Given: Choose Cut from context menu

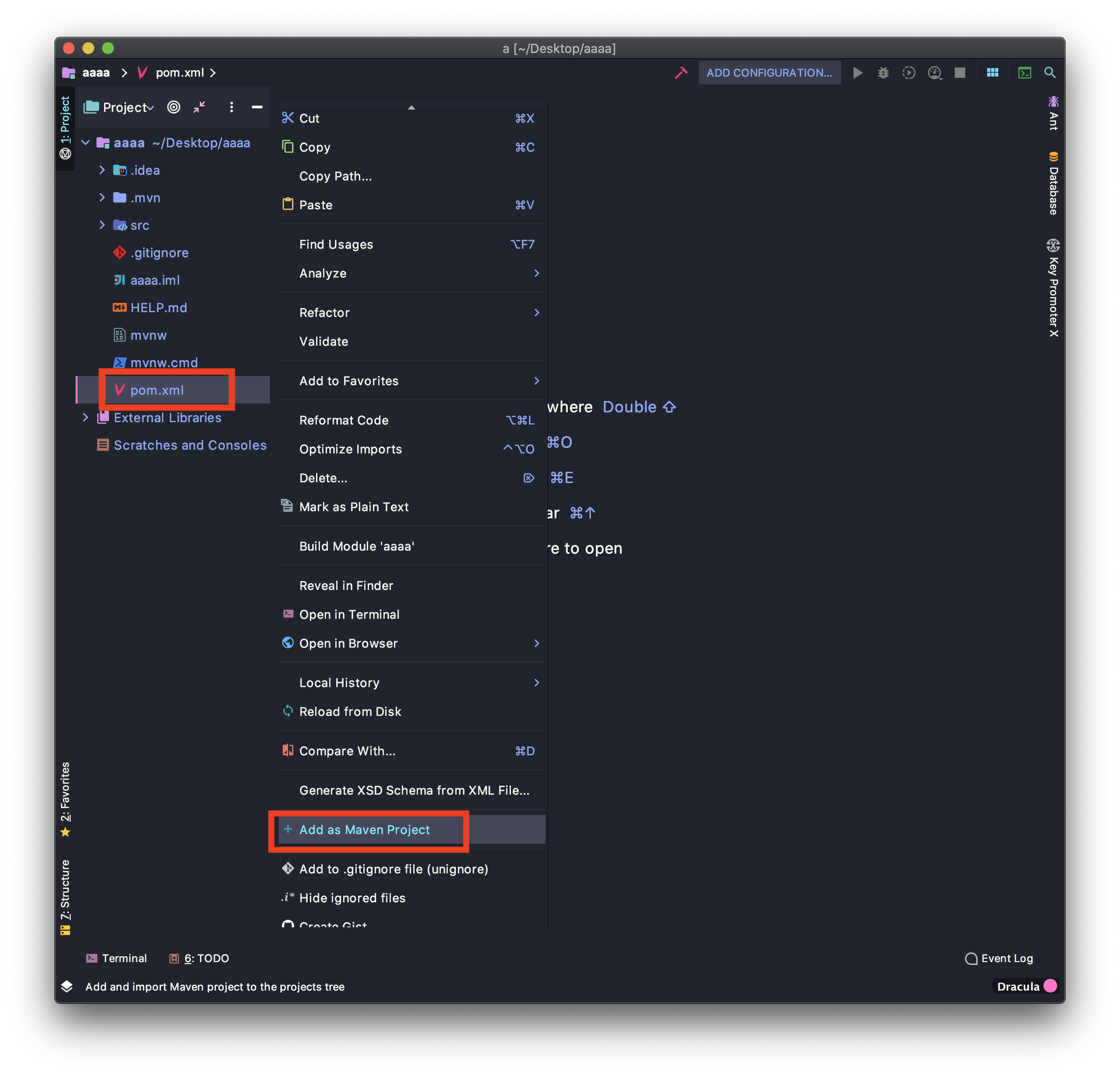Looking at the screenshot, I should pyautogui.click(x=411, y=118).
